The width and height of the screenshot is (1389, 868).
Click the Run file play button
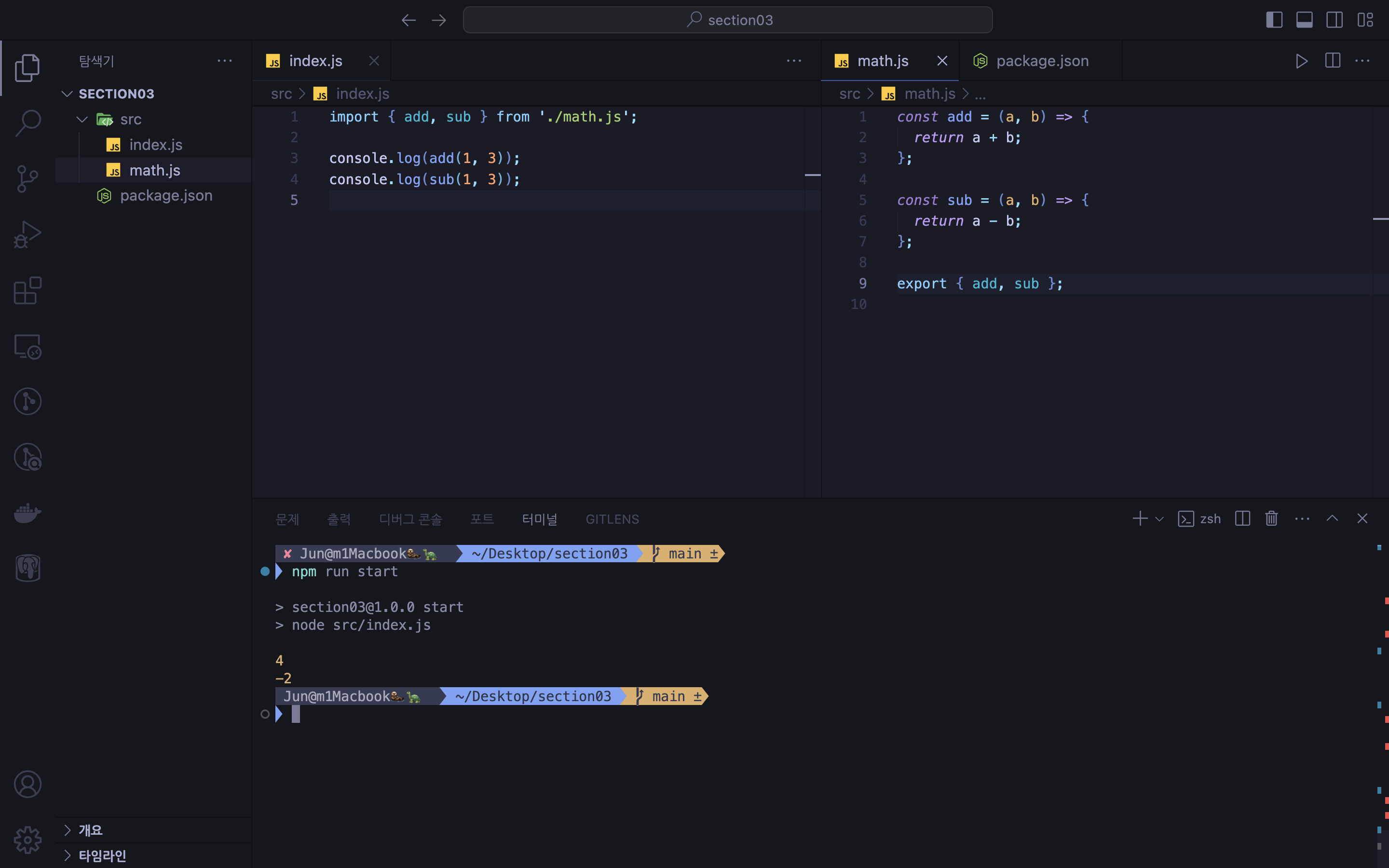click(1301, 61)
